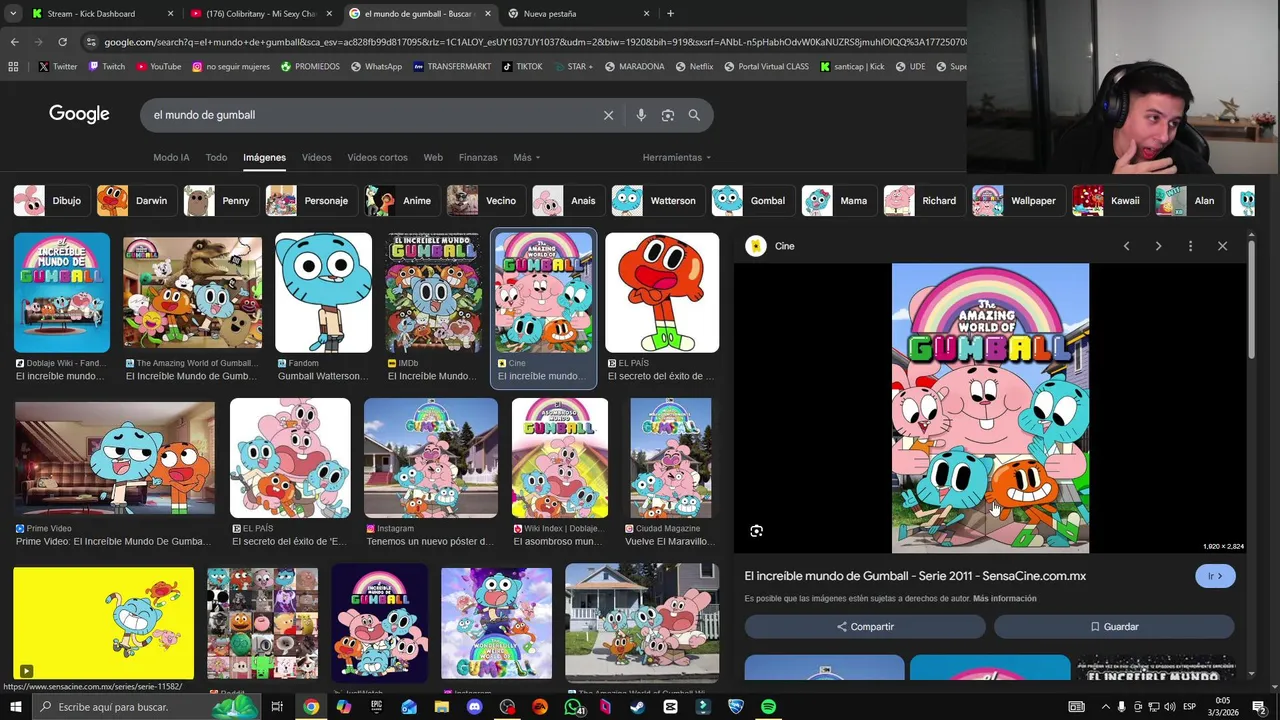Open the Windows Start menu
This screenshot has width=1280, height=720.
pos(16,707)
